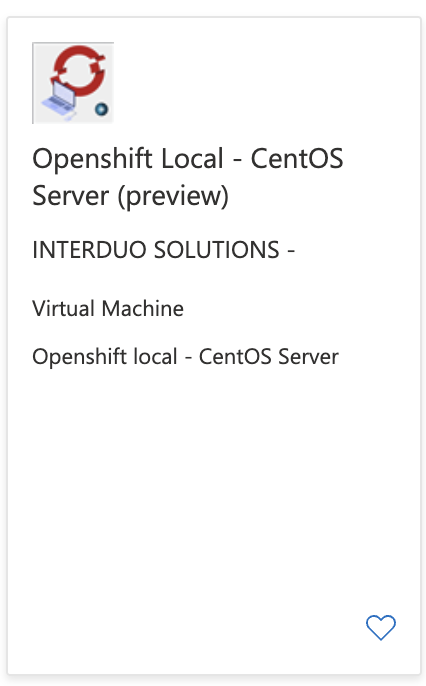Select the INTERDUO SOLUTIONS publisher name
The width and height of the screenshot is (426, 686).
coord(156,250)
